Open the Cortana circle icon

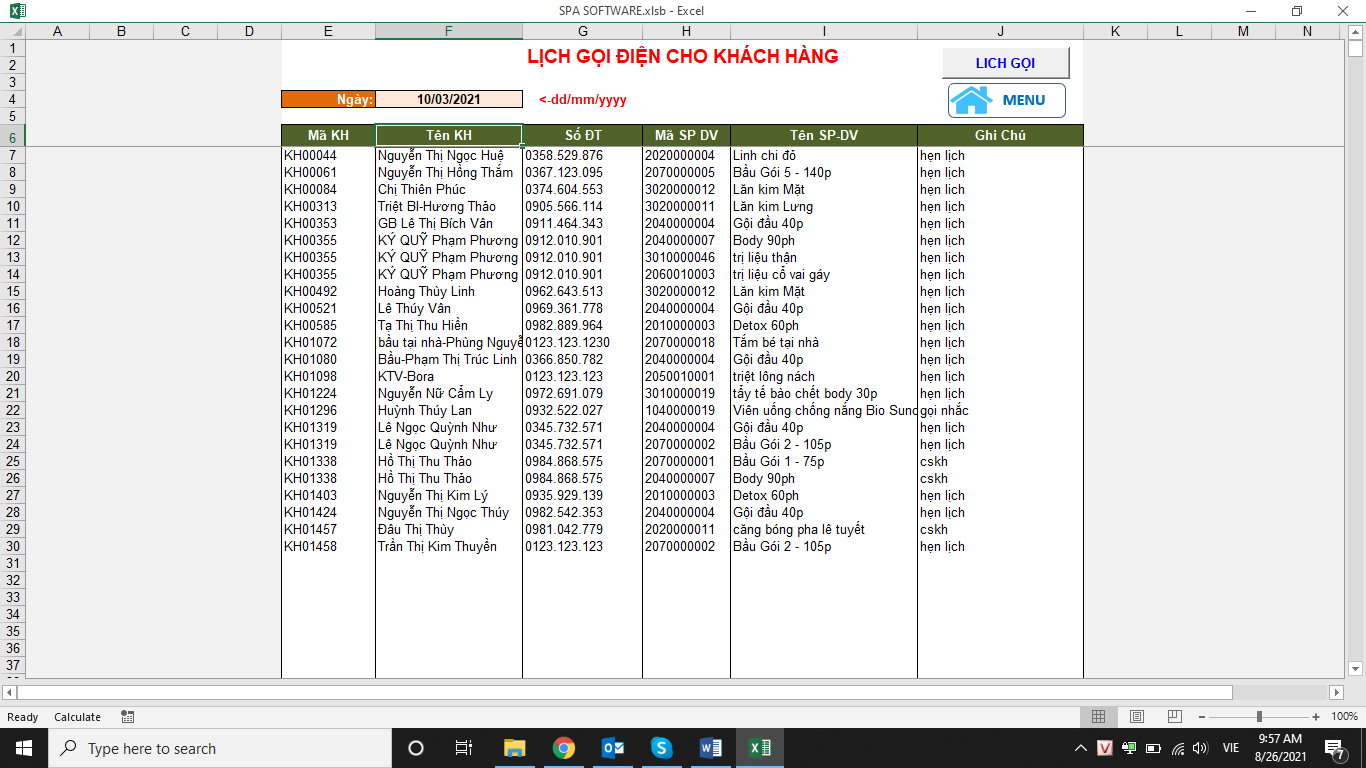click(416, 748)
